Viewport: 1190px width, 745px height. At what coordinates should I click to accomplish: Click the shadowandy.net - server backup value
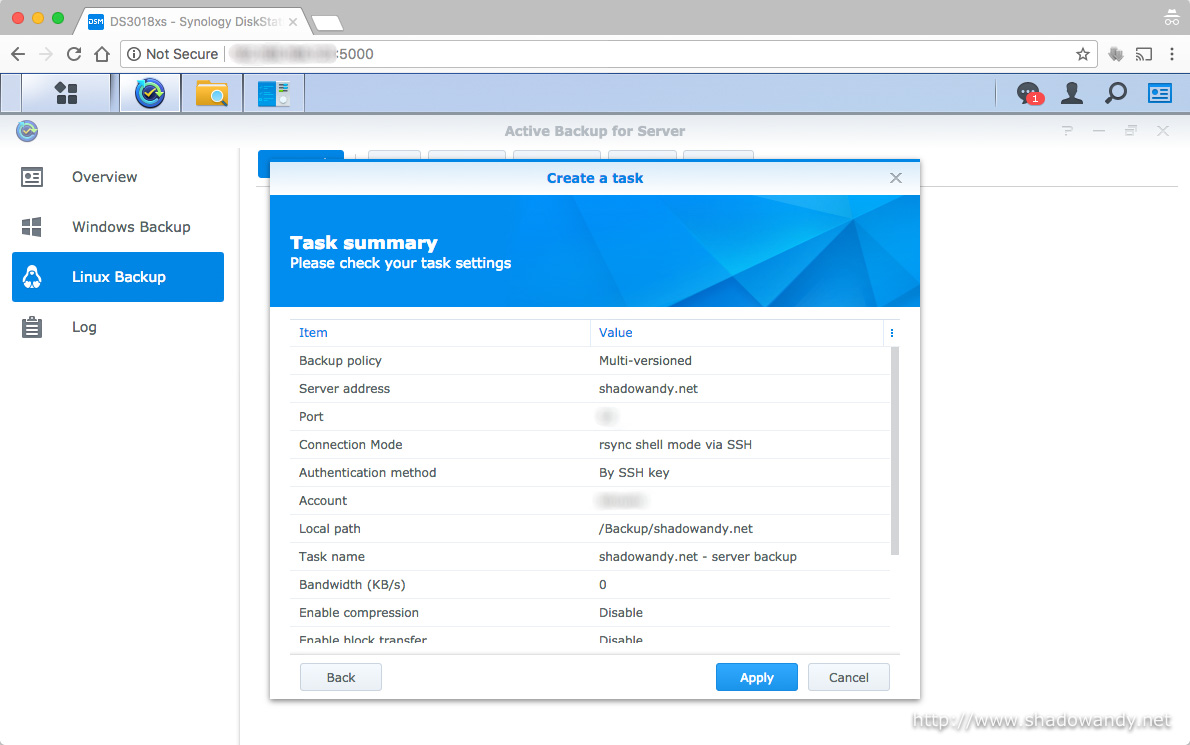click(x=697, y=558)
